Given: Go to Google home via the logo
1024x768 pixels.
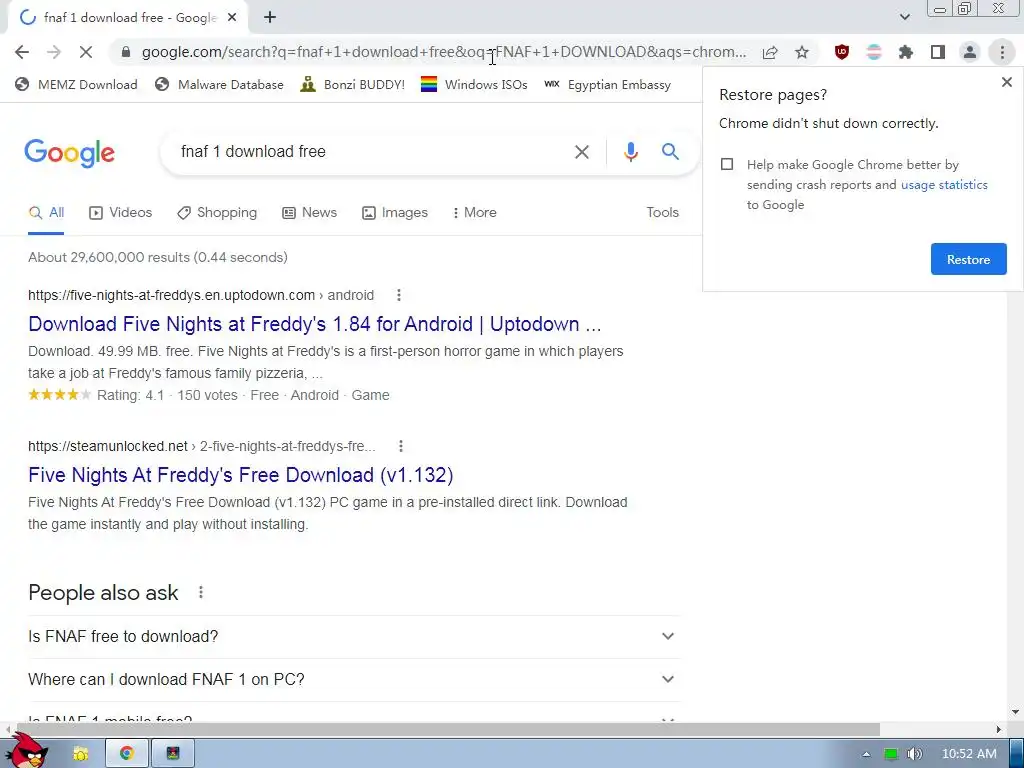Looking at the screenshot, I should 69,153.
